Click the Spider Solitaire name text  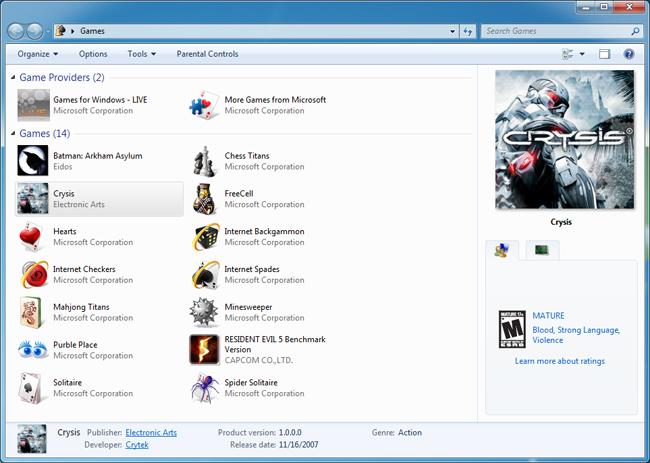[x=251, y=383]
